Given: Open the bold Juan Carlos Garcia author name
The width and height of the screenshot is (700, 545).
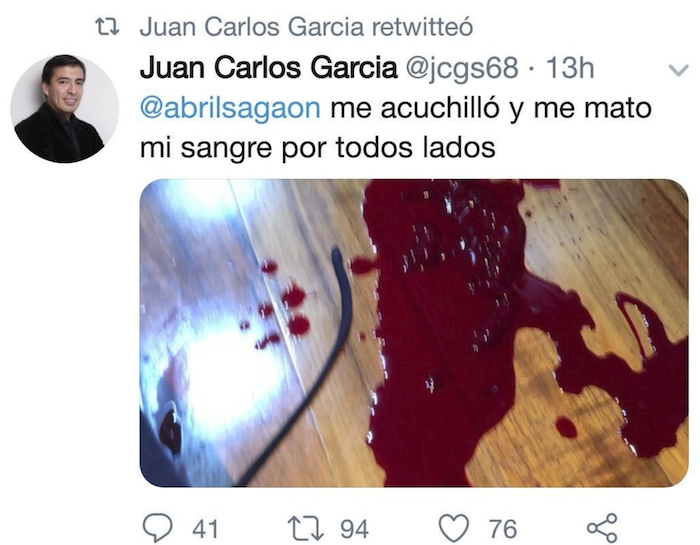Looking at the screenshot, I should coord(268,68).
